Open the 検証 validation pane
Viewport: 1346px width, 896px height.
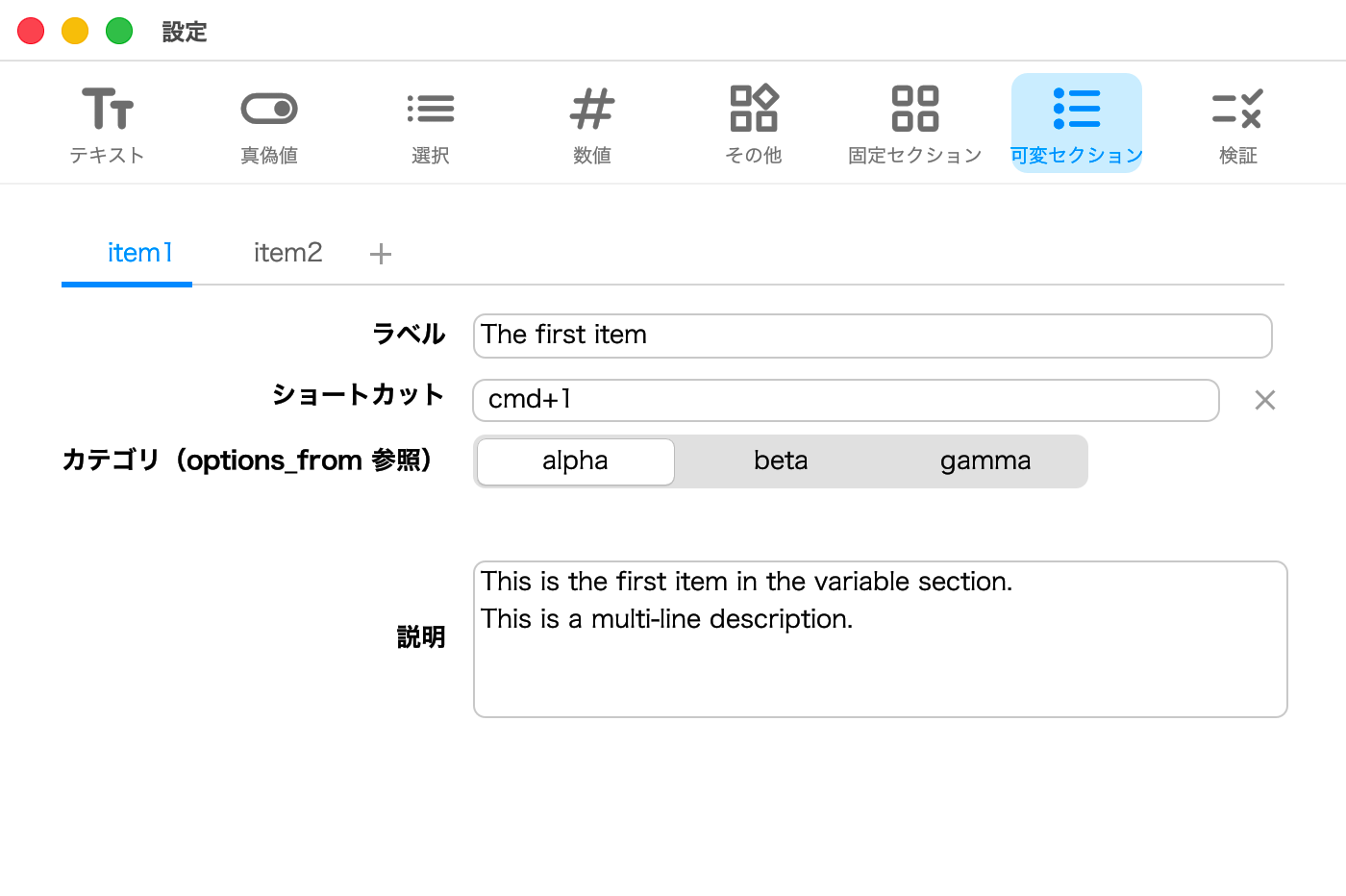coord(1238,123)
